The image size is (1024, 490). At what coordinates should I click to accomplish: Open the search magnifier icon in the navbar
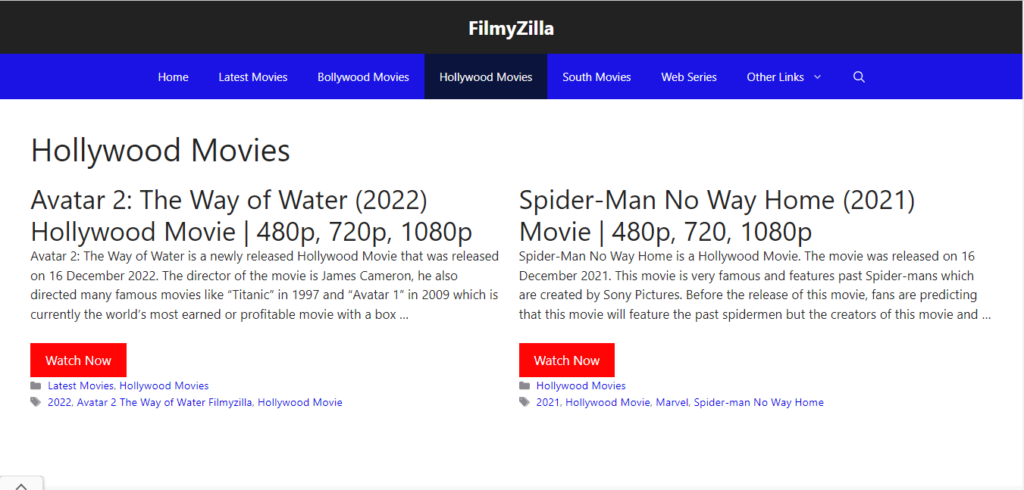pos(858,77)
